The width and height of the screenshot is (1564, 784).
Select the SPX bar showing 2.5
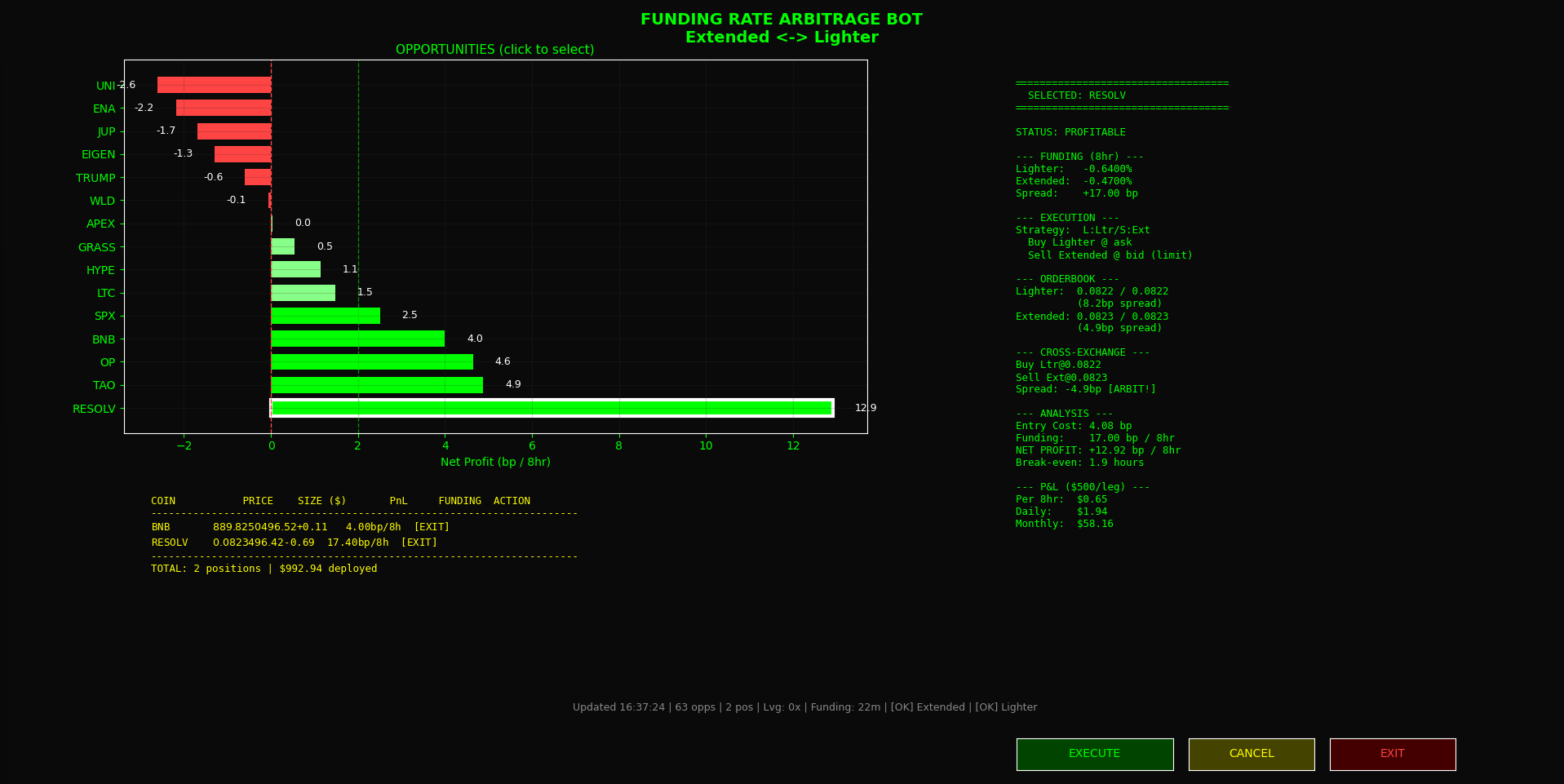(326, 316)
